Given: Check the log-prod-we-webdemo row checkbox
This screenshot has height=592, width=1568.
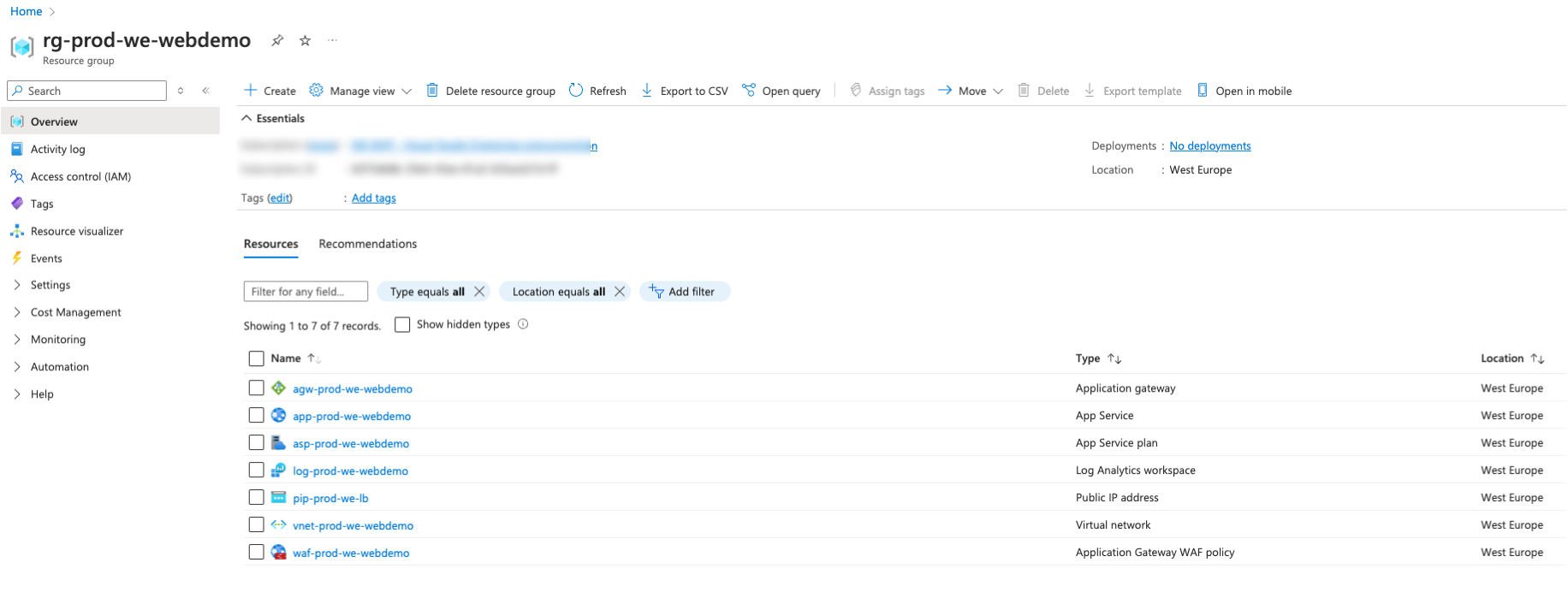Looking at the screenshot, I should tap(256, 471).
